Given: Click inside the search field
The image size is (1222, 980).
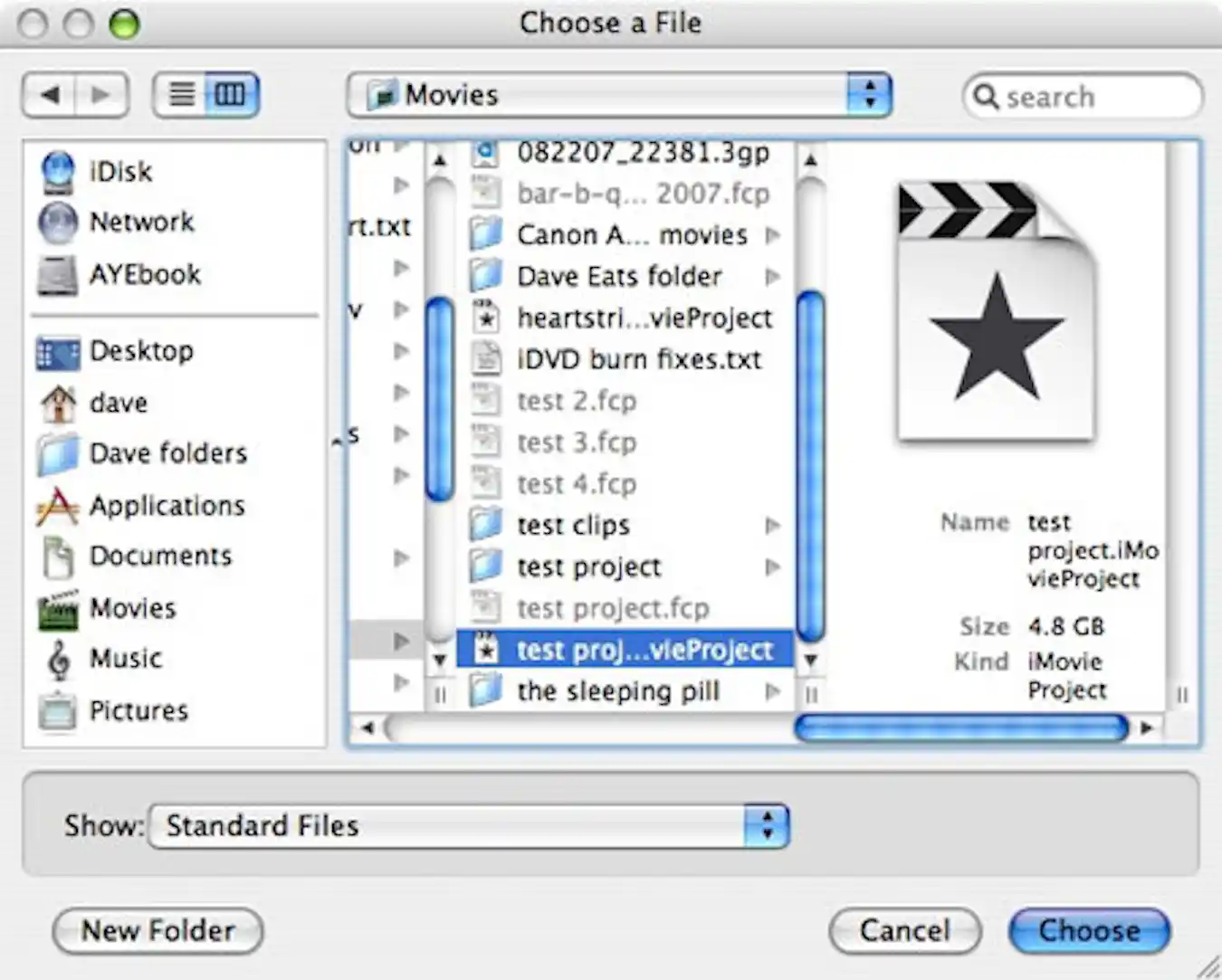Looking at the screenshot, I should [x=1083, y=97].
